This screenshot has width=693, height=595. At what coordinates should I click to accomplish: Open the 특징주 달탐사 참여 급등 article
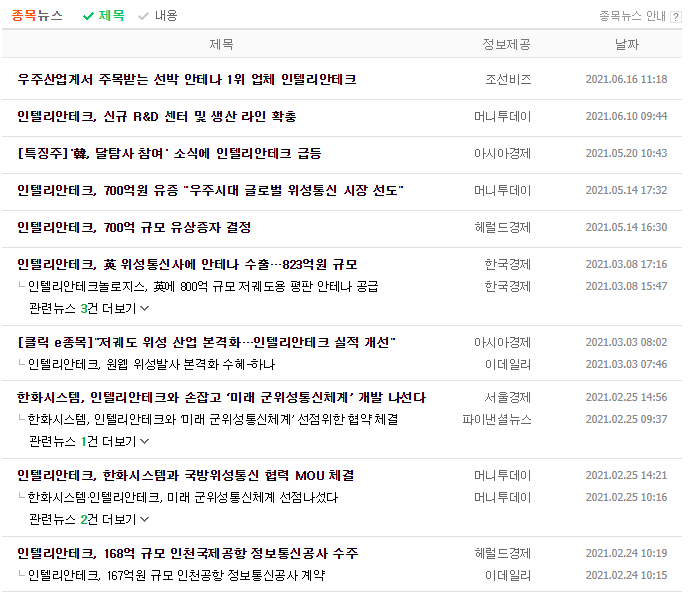[x=169, y=153]
